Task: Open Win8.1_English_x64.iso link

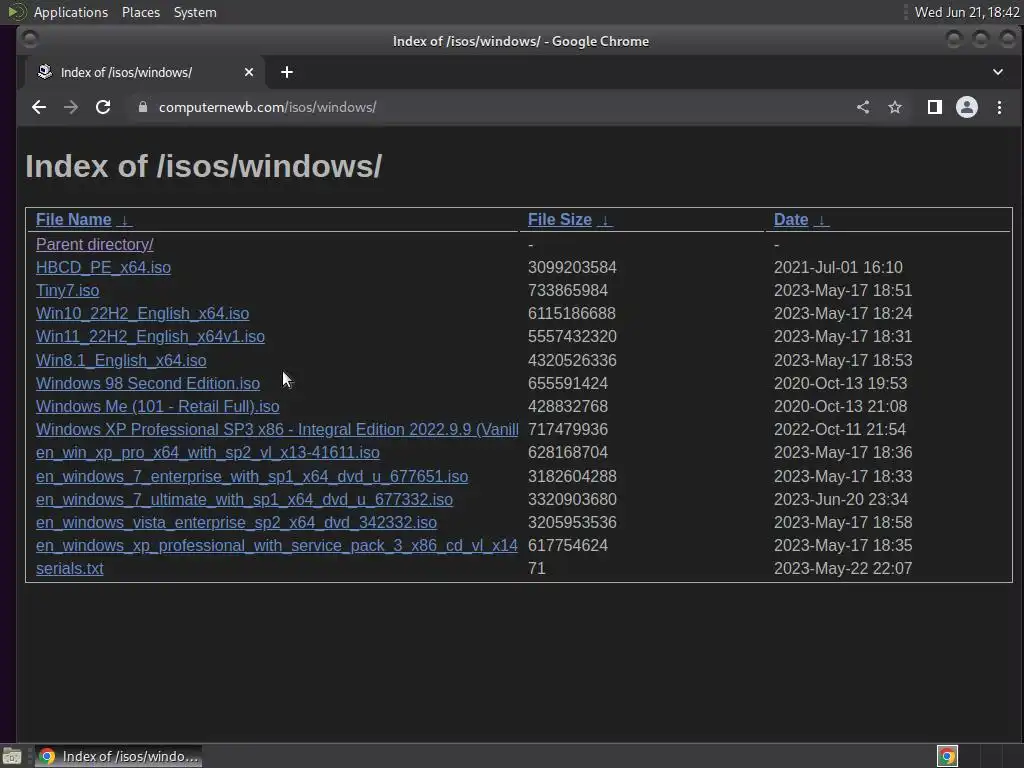Action: tap(121, 360)
